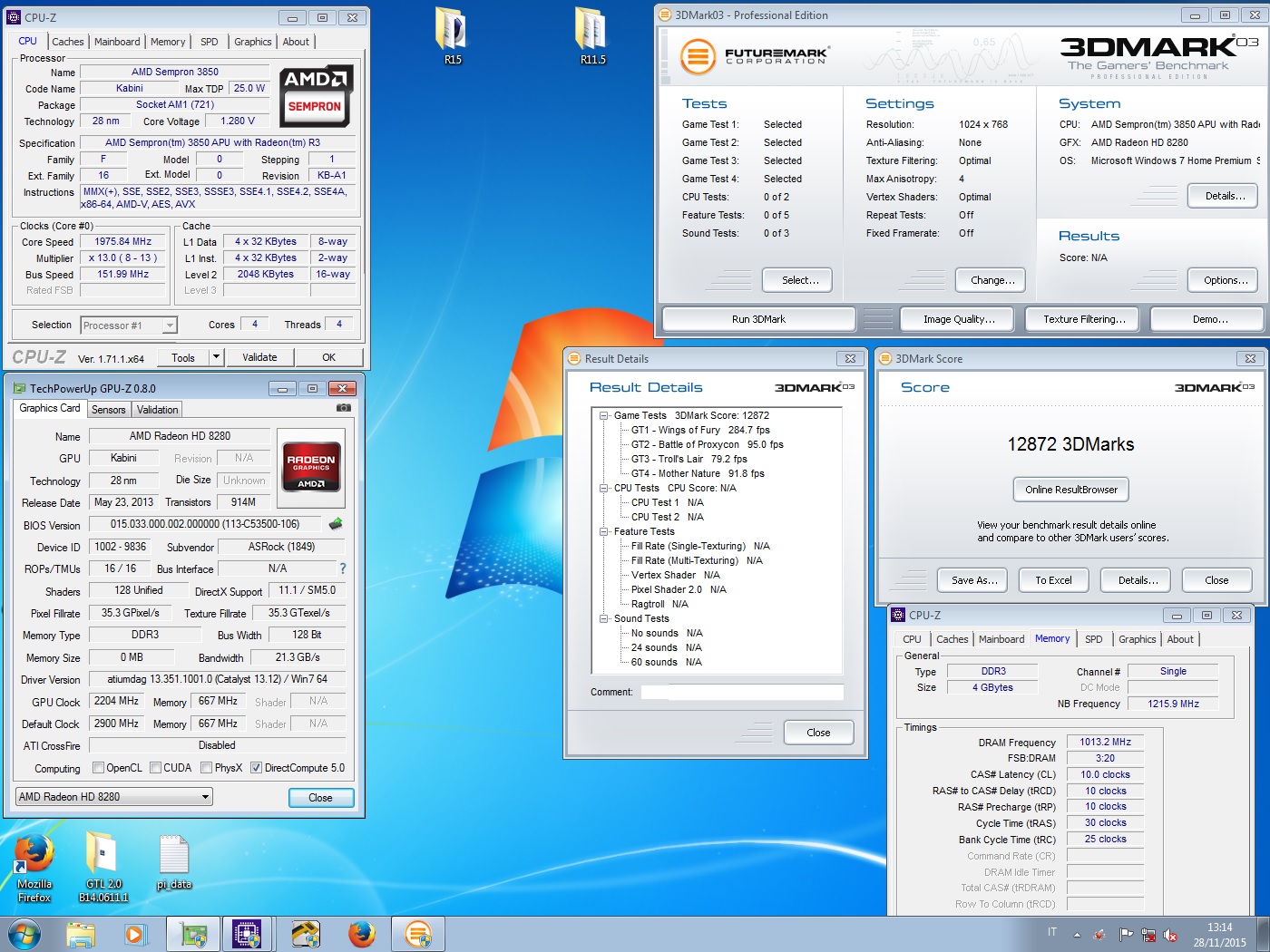Click Online ResultBrowser button
Screen dimensions: 1270x952
click(x=1071, y=490)
